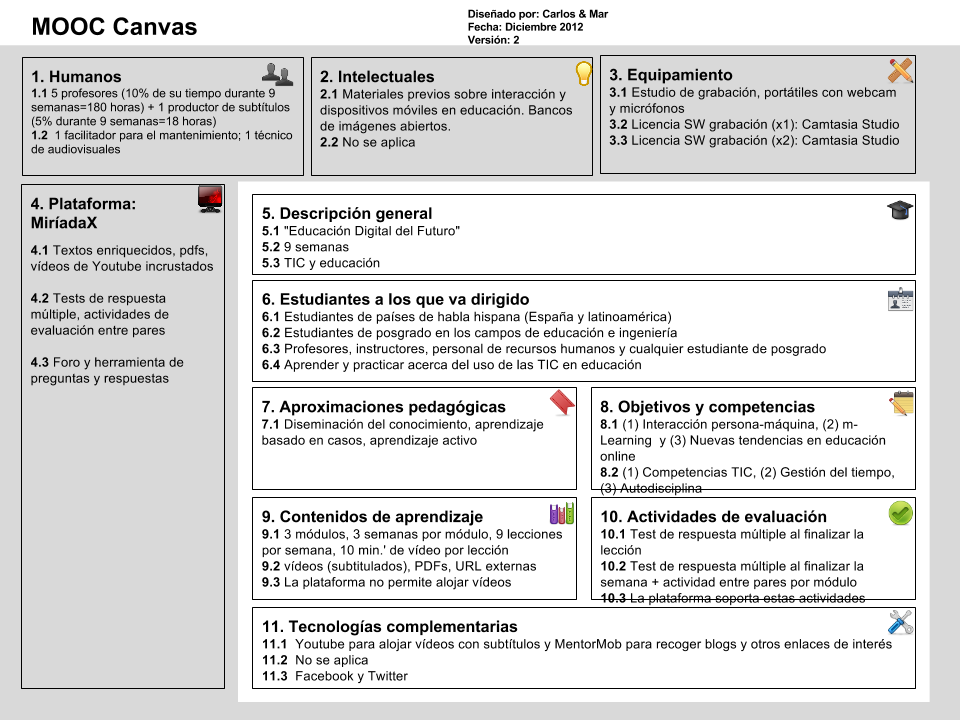Select the "5. Descripción general" heading

[347, 213]
